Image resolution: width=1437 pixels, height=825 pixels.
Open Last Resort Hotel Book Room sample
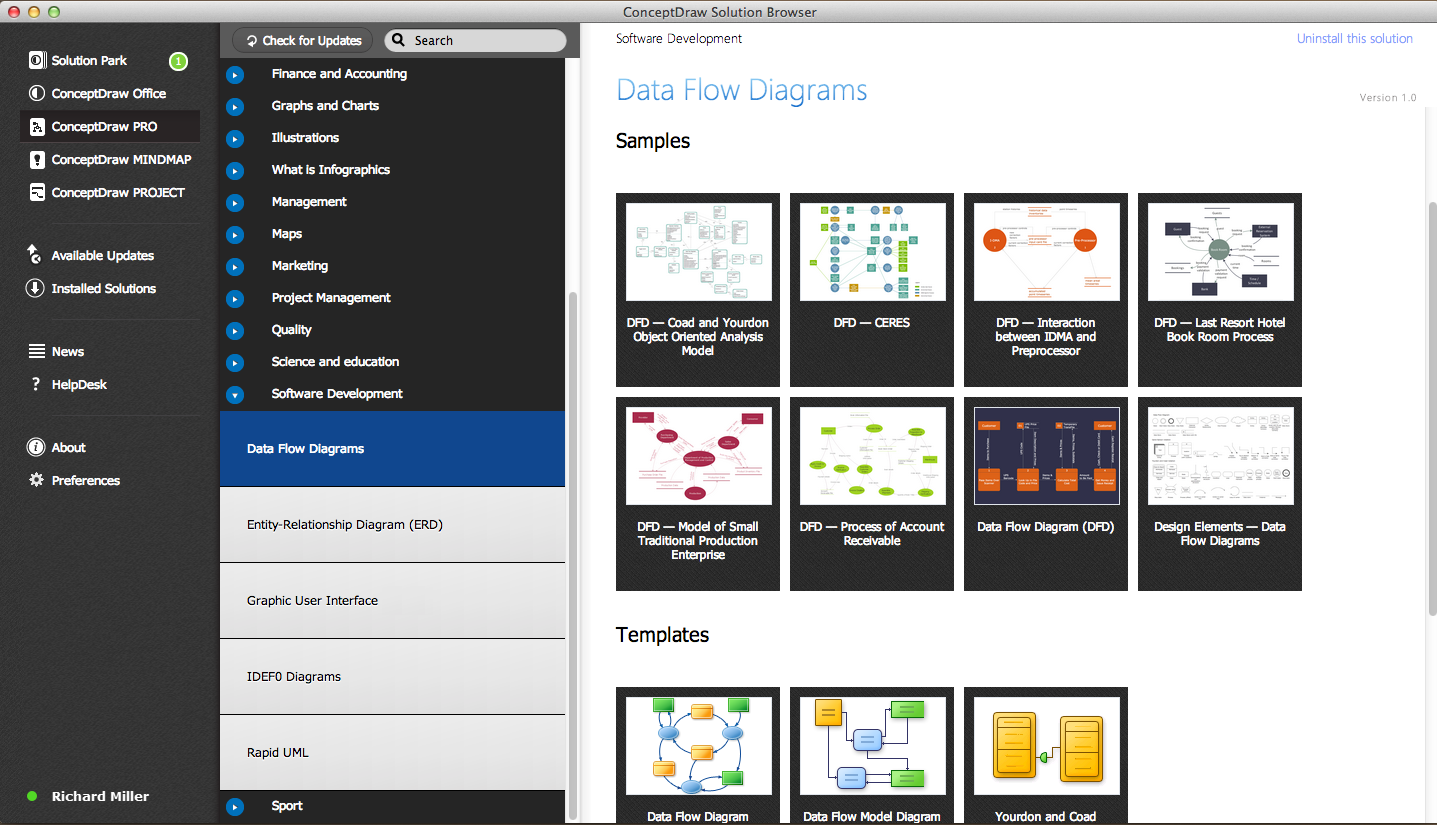[1220, 290]
